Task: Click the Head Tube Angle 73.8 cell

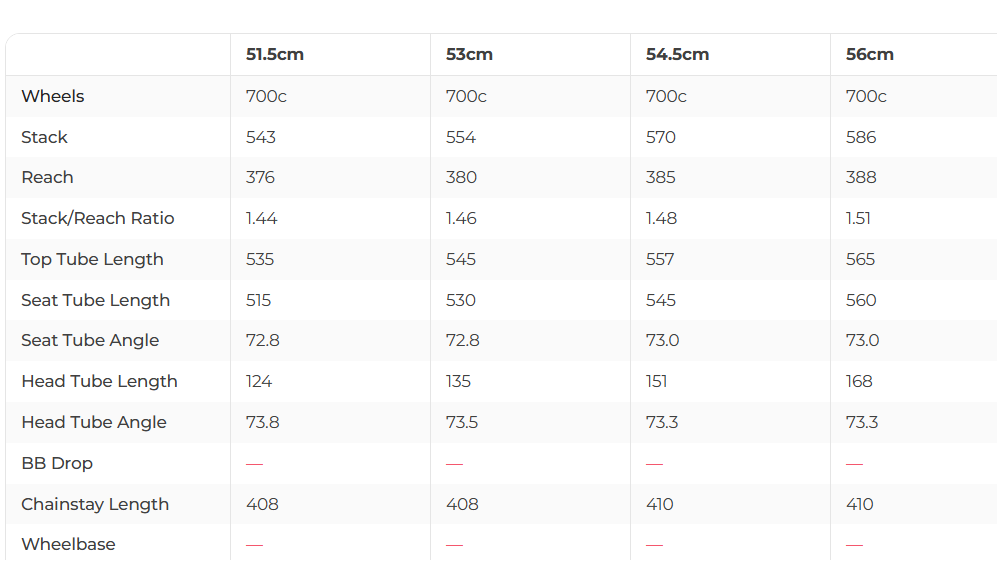Action: [263, 423]
